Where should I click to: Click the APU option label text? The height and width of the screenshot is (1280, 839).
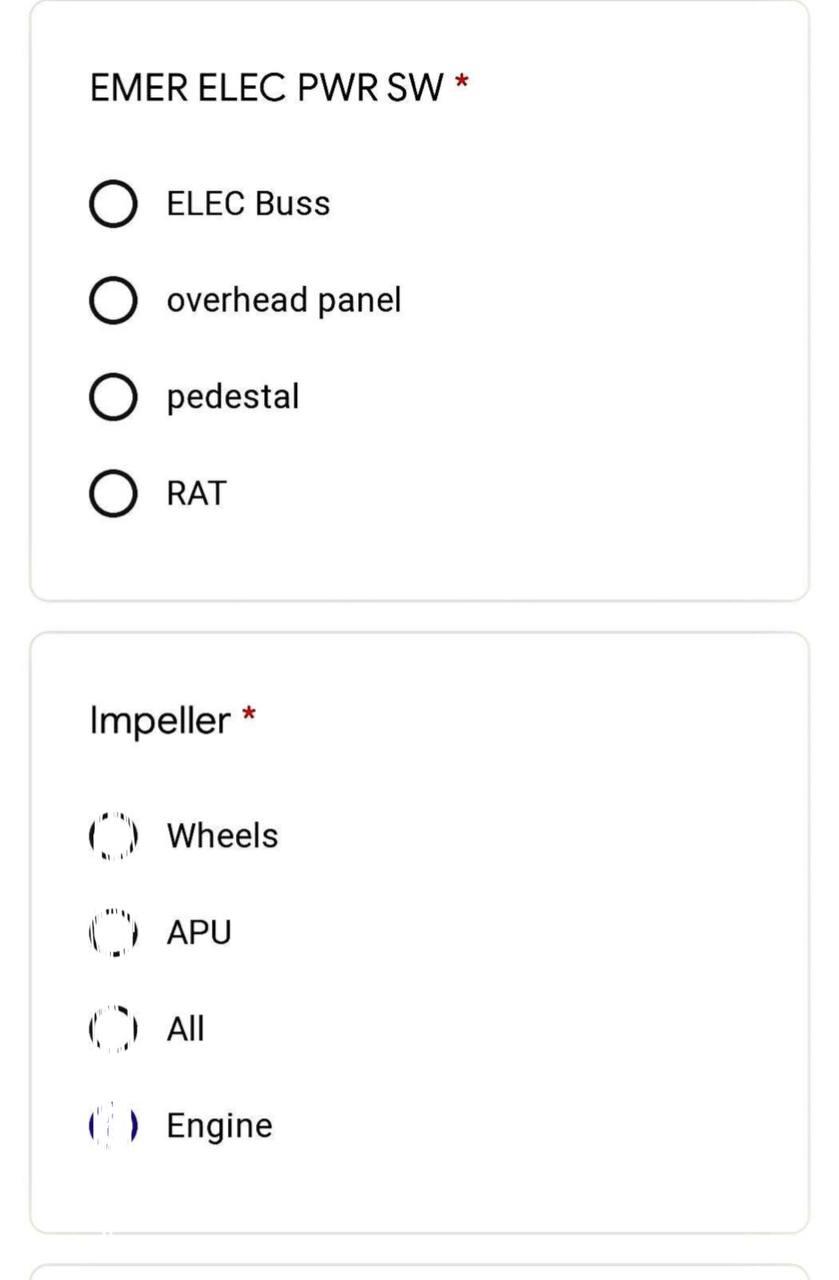[201, 931]
